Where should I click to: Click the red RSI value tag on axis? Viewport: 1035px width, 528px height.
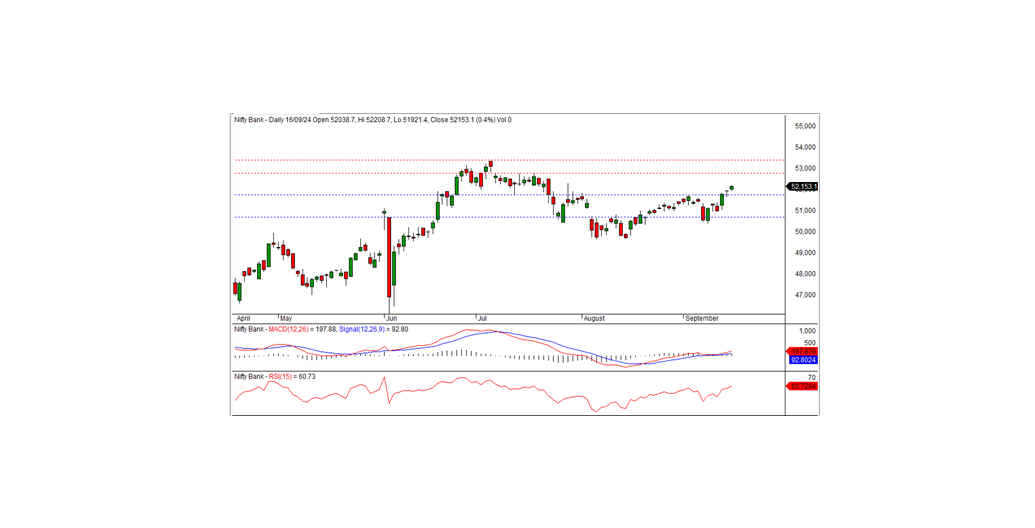pos(803,386)
